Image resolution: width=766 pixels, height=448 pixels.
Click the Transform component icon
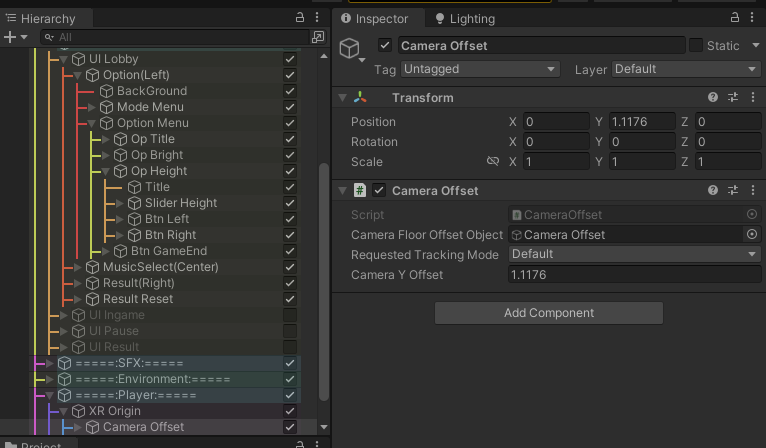pos(360,97)
